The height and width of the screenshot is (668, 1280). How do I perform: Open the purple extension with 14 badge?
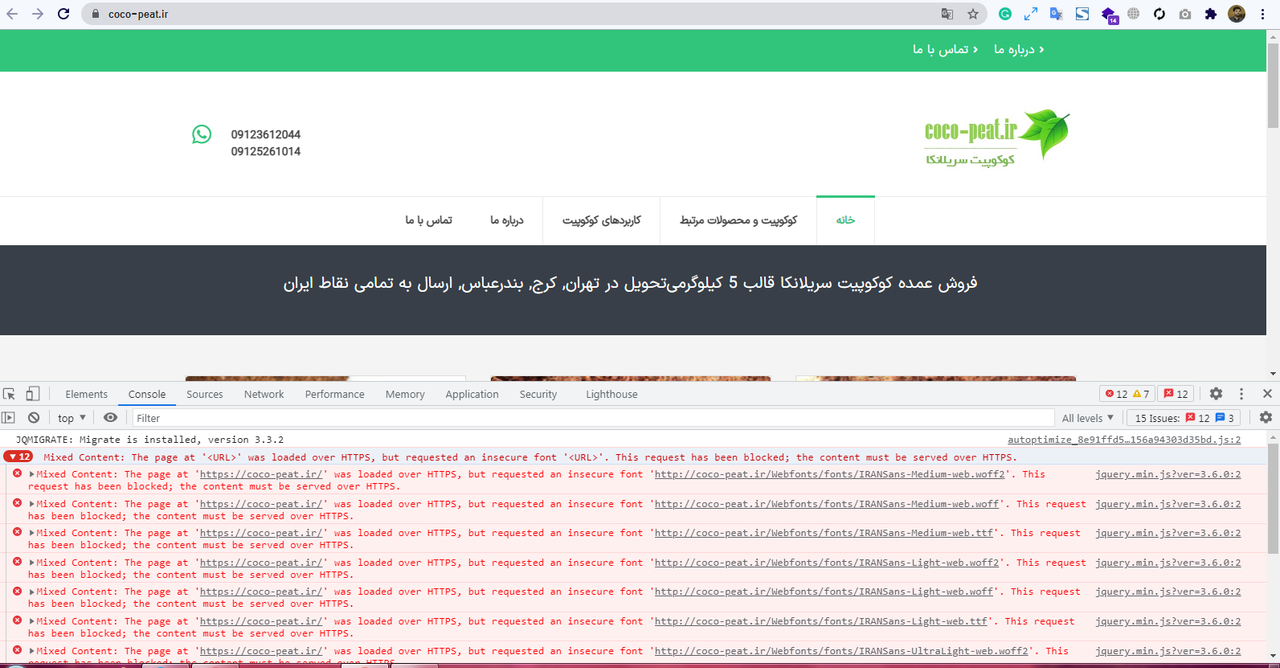[1109, 15]
